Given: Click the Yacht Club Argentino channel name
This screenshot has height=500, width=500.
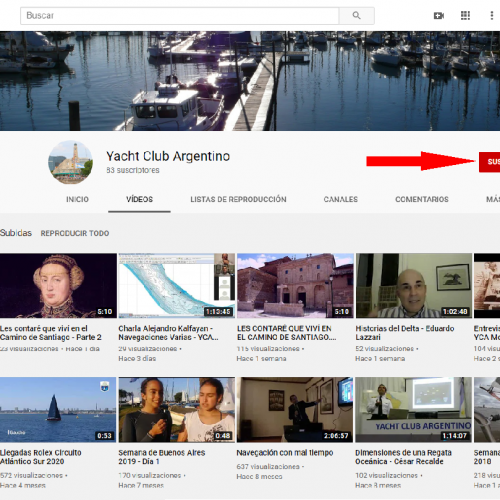Looking at the screenshot, I should 168,156.
